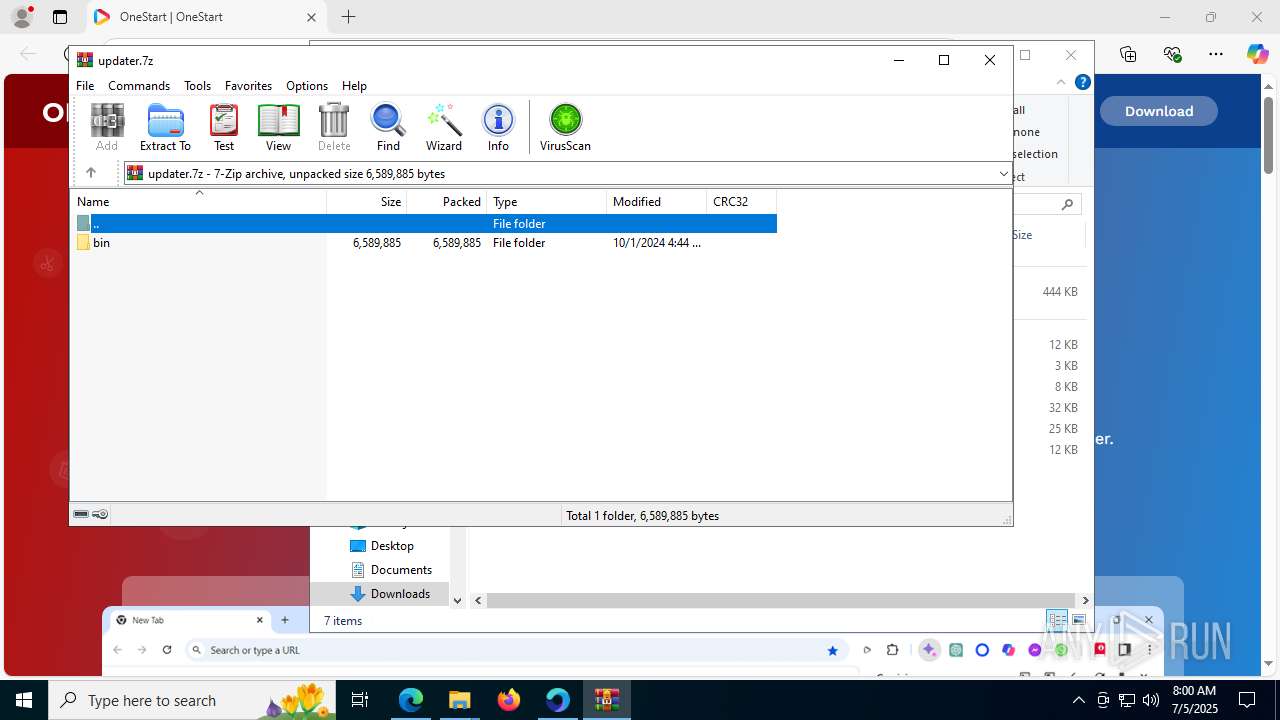Launch the Wizard tool
This screenshot has width=1280, height=720.
(x=444, y=128)
